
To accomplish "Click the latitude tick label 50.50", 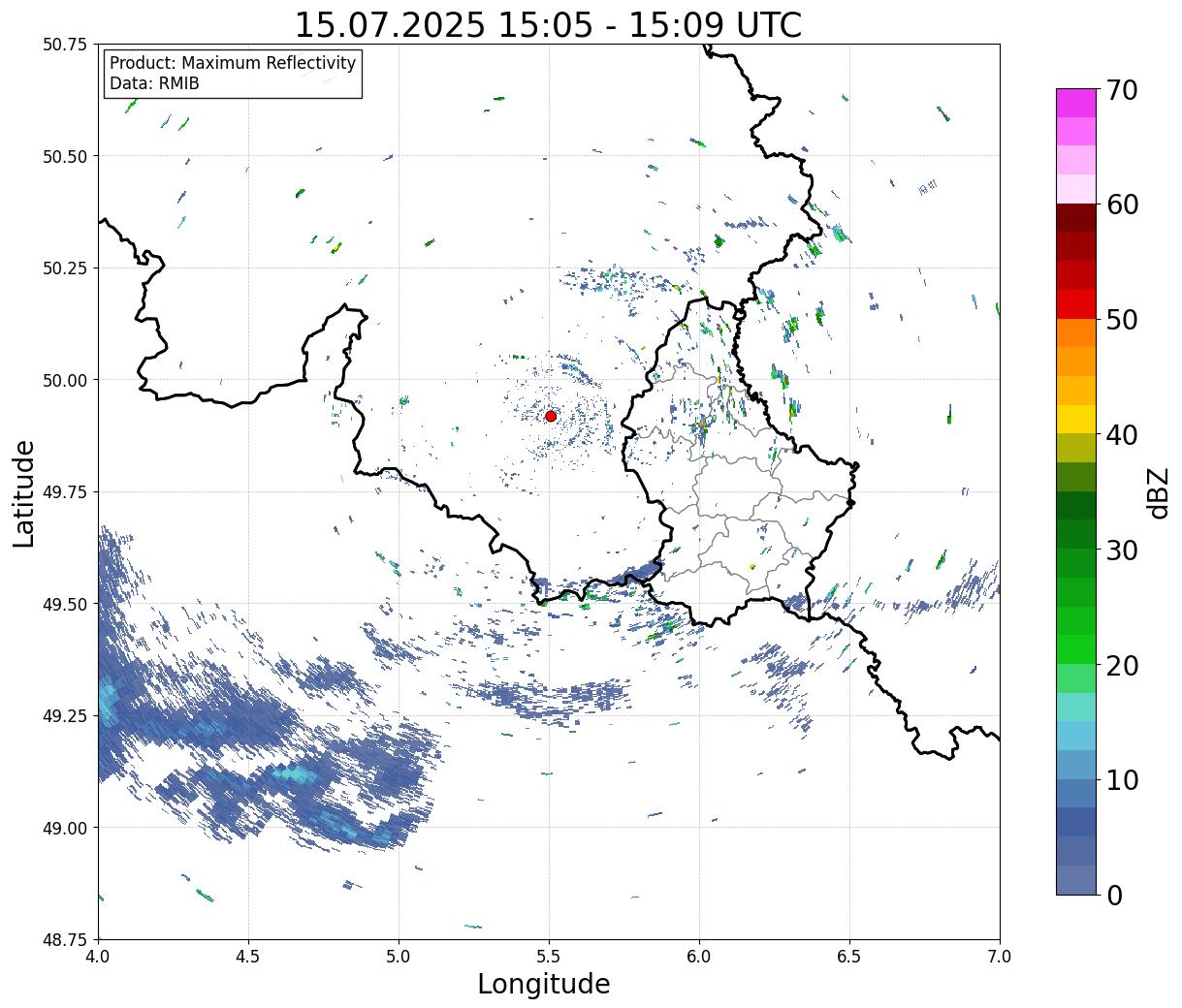I will [x=65, y=156].
